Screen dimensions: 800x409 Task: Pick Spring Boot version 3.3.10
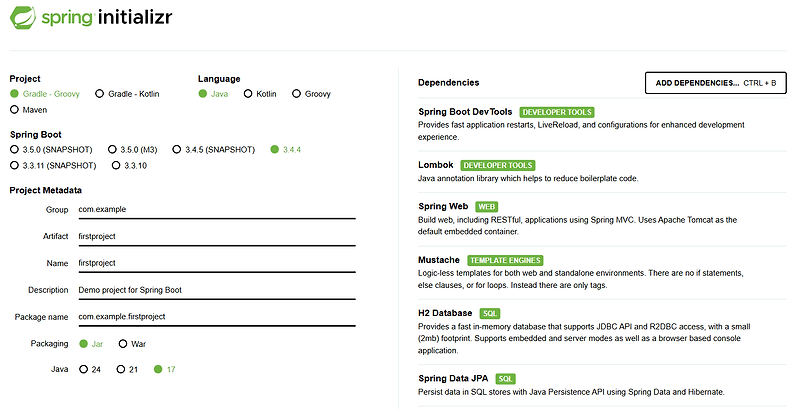click(115, 165)
